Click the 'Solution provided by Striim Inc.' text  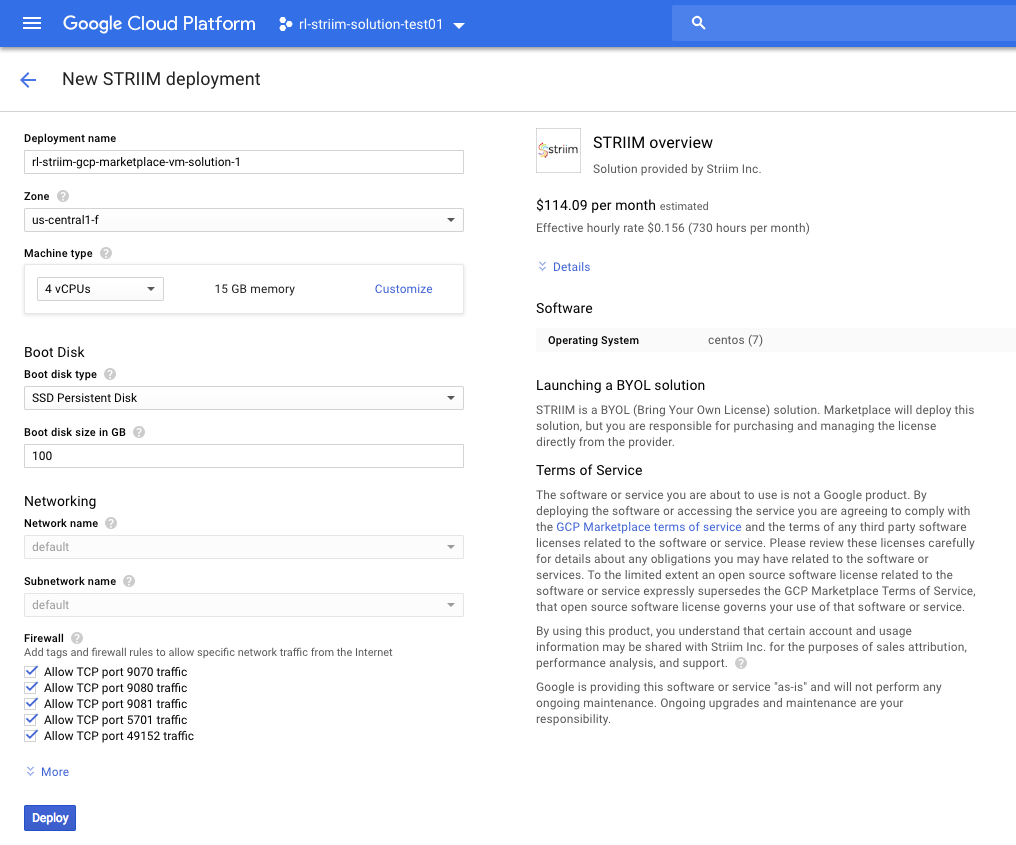(677, 169)
